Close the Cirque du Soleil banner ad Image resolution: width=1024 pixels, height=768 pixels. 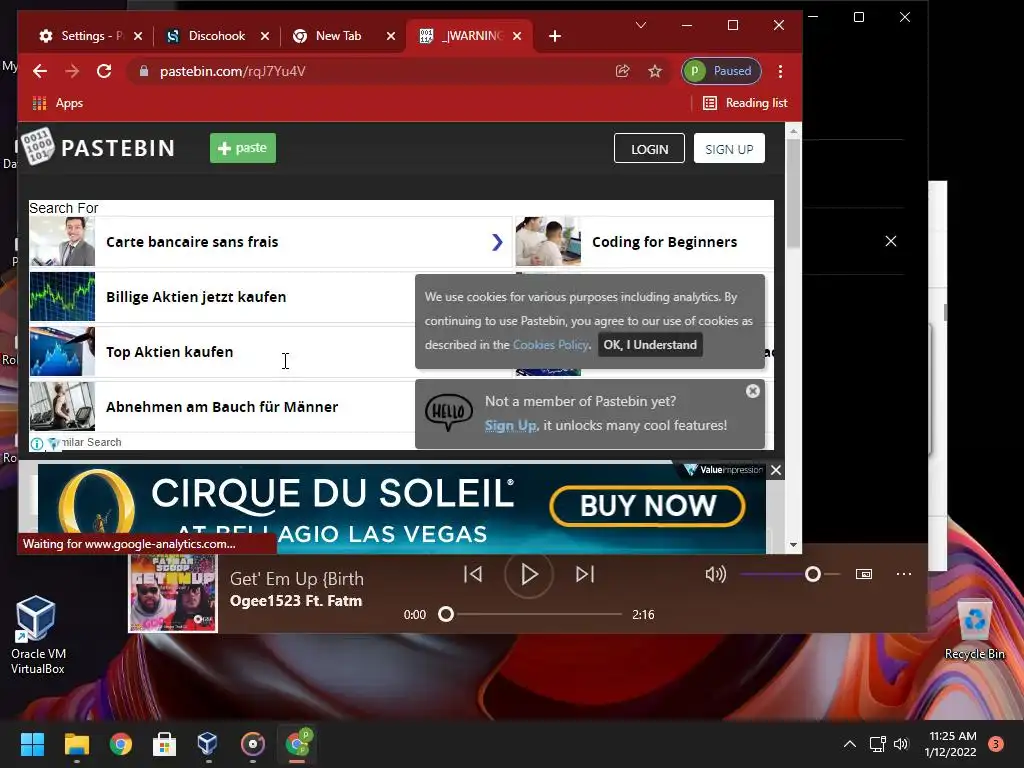776,470
